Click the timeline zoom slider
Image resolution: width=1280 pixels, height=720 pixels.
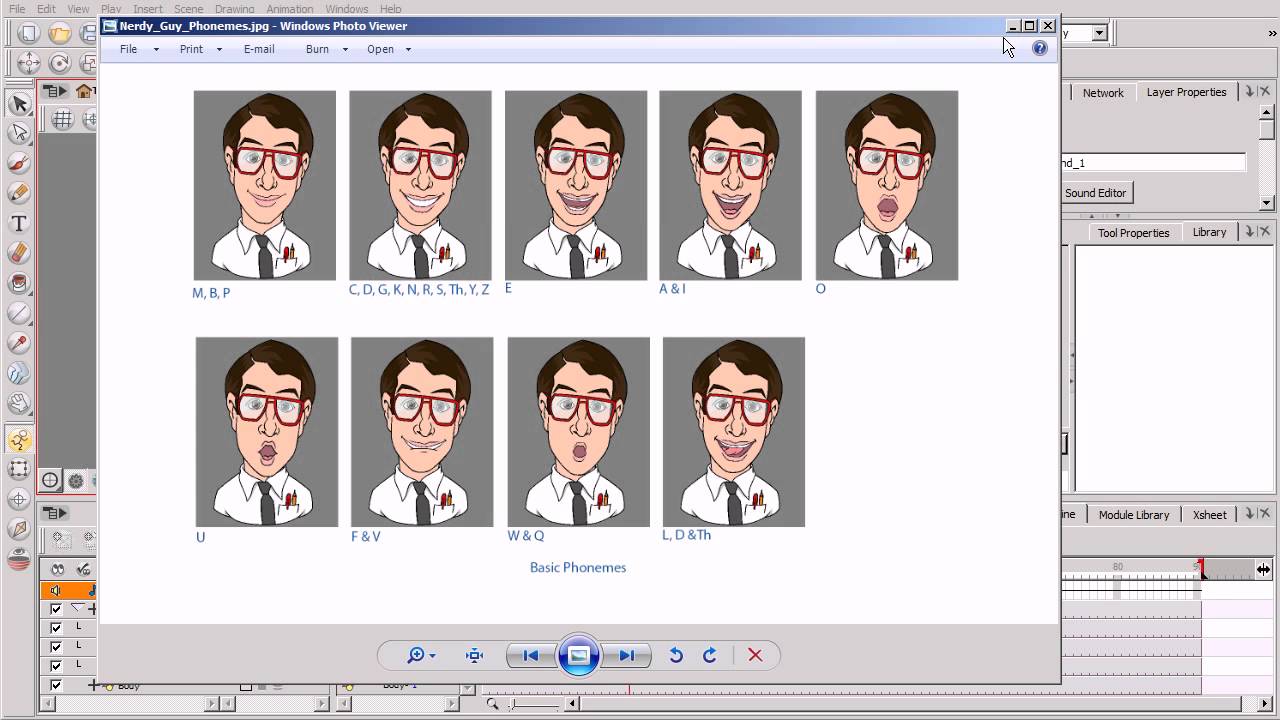(x=536, y=704)
